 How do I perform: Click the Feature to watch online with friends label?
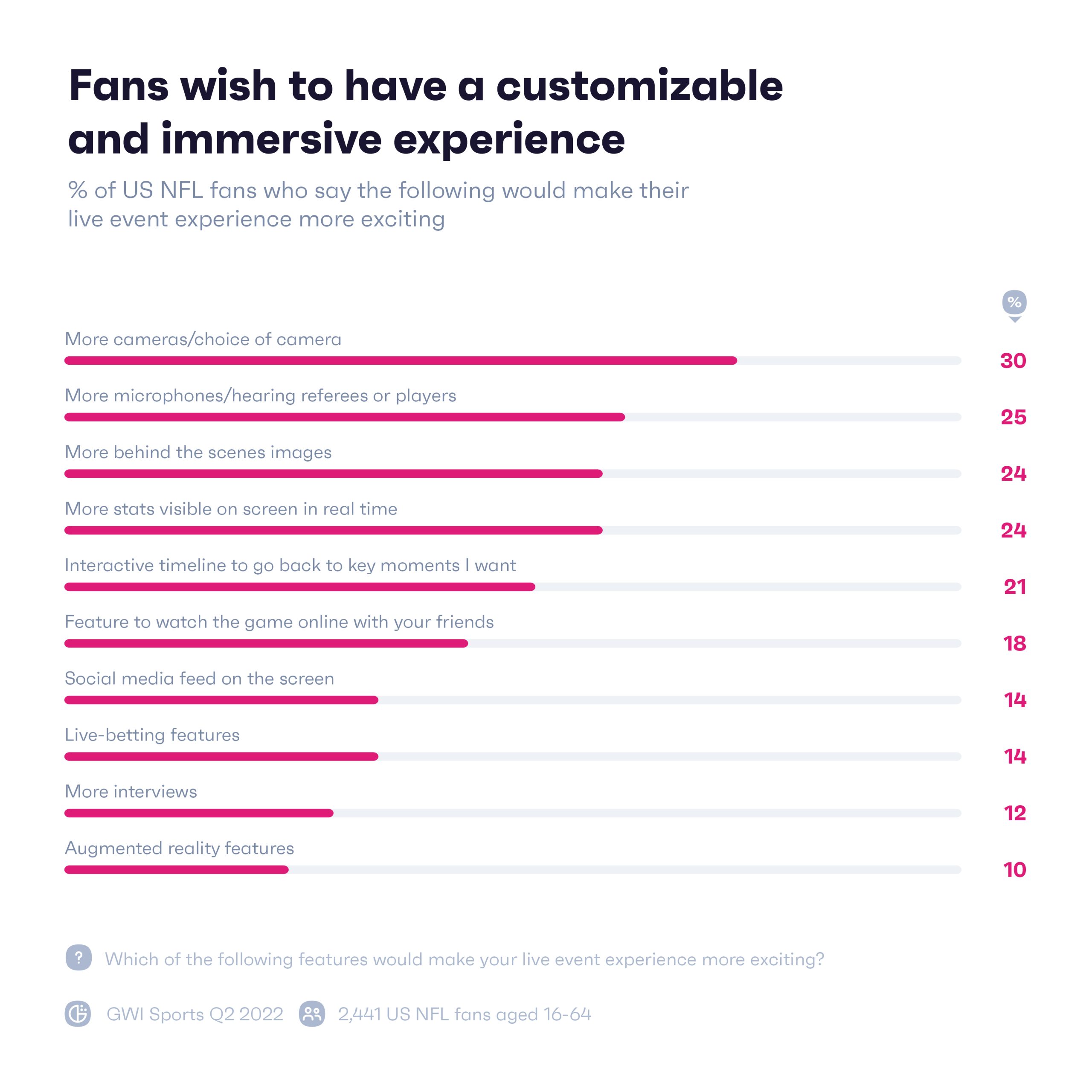tap(279, 622)
